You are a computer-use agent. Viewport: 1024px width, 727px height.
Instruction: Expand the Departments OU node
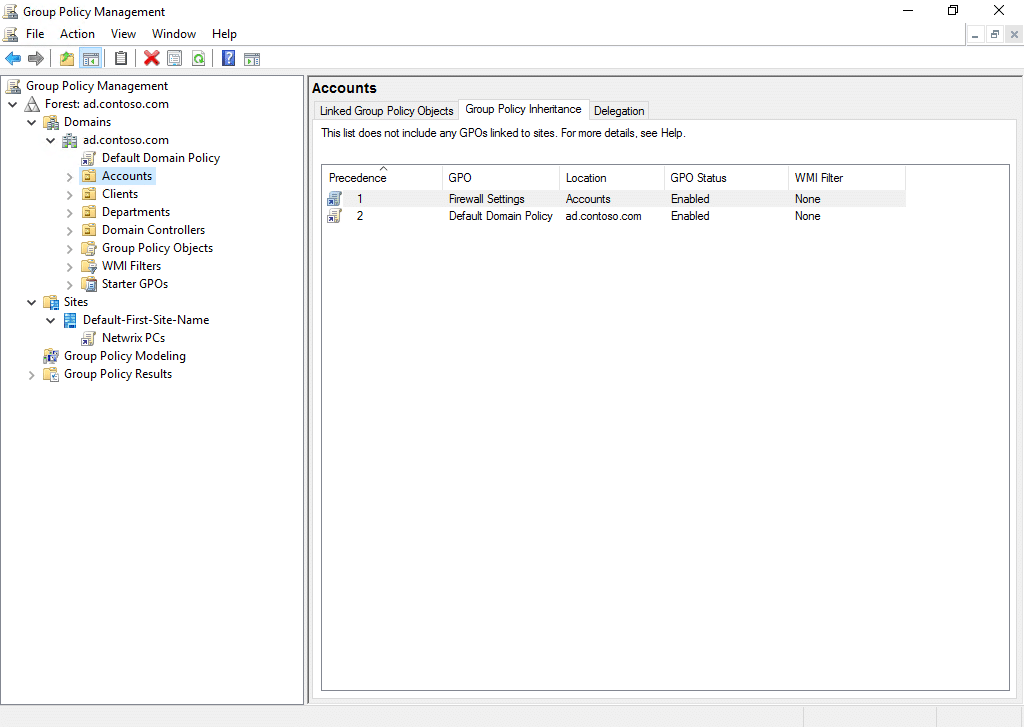pos(69,212)
